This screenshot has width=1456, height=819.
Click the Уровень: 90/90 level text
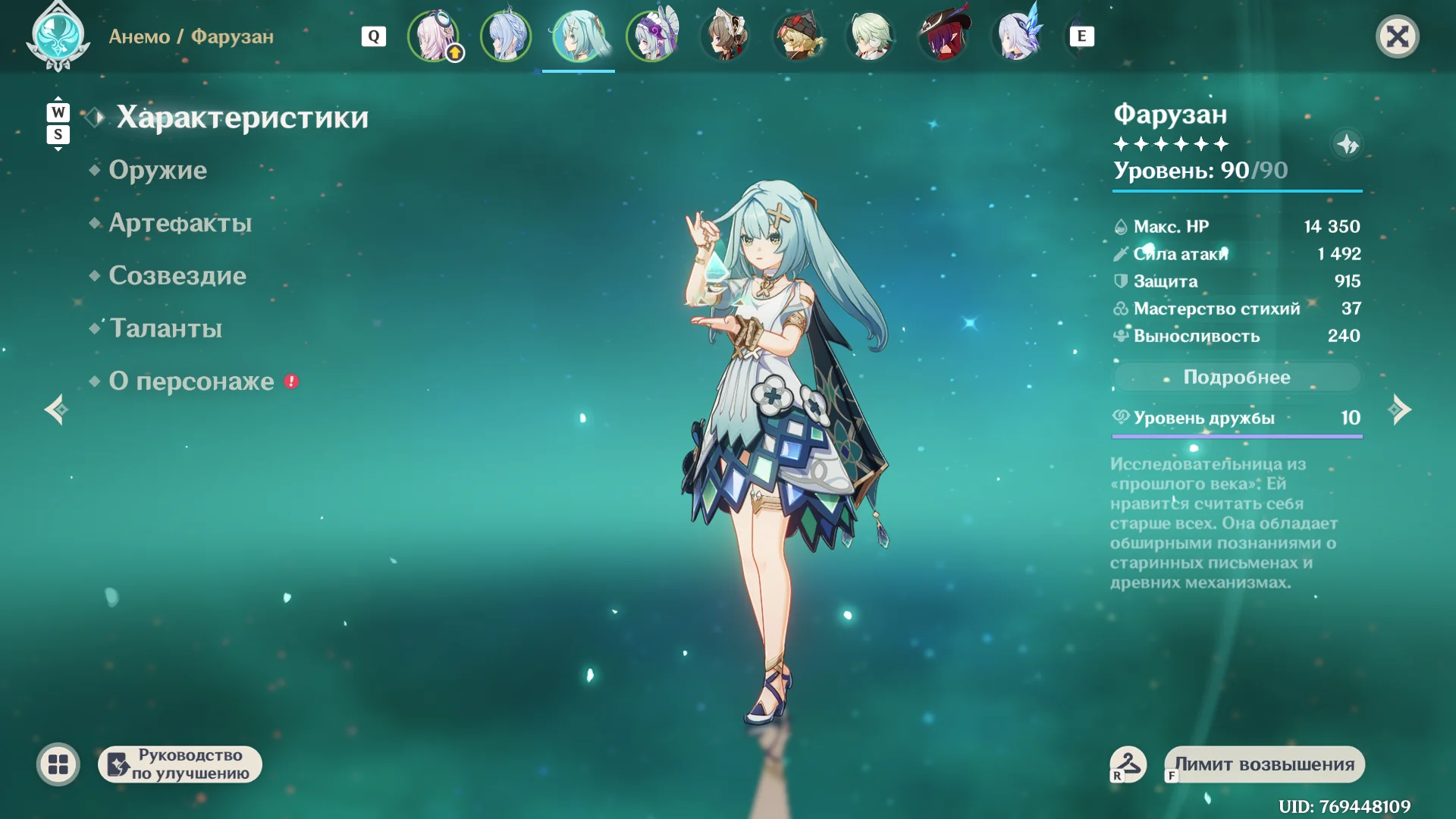1200,171
